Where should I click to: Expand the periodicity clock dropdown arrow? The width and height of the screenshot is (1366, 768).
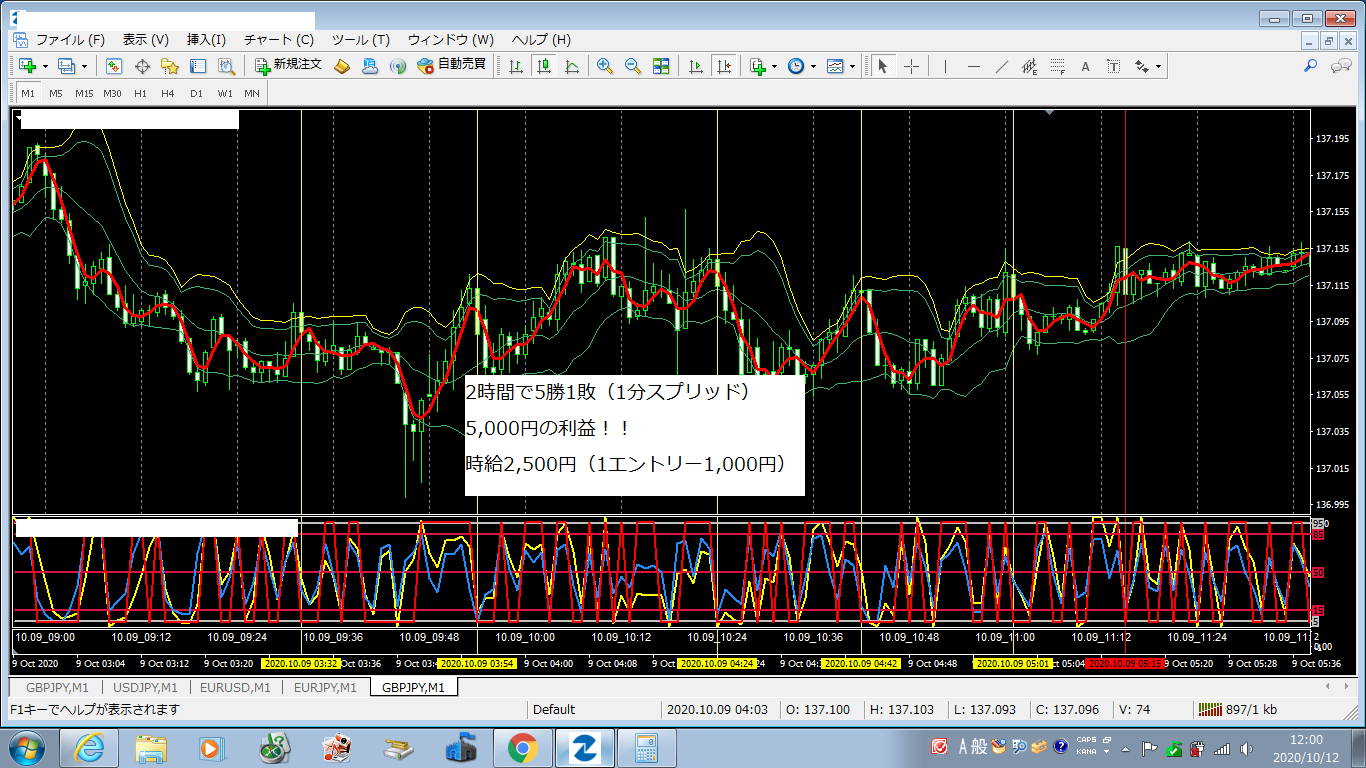click(x=813, y=66)
